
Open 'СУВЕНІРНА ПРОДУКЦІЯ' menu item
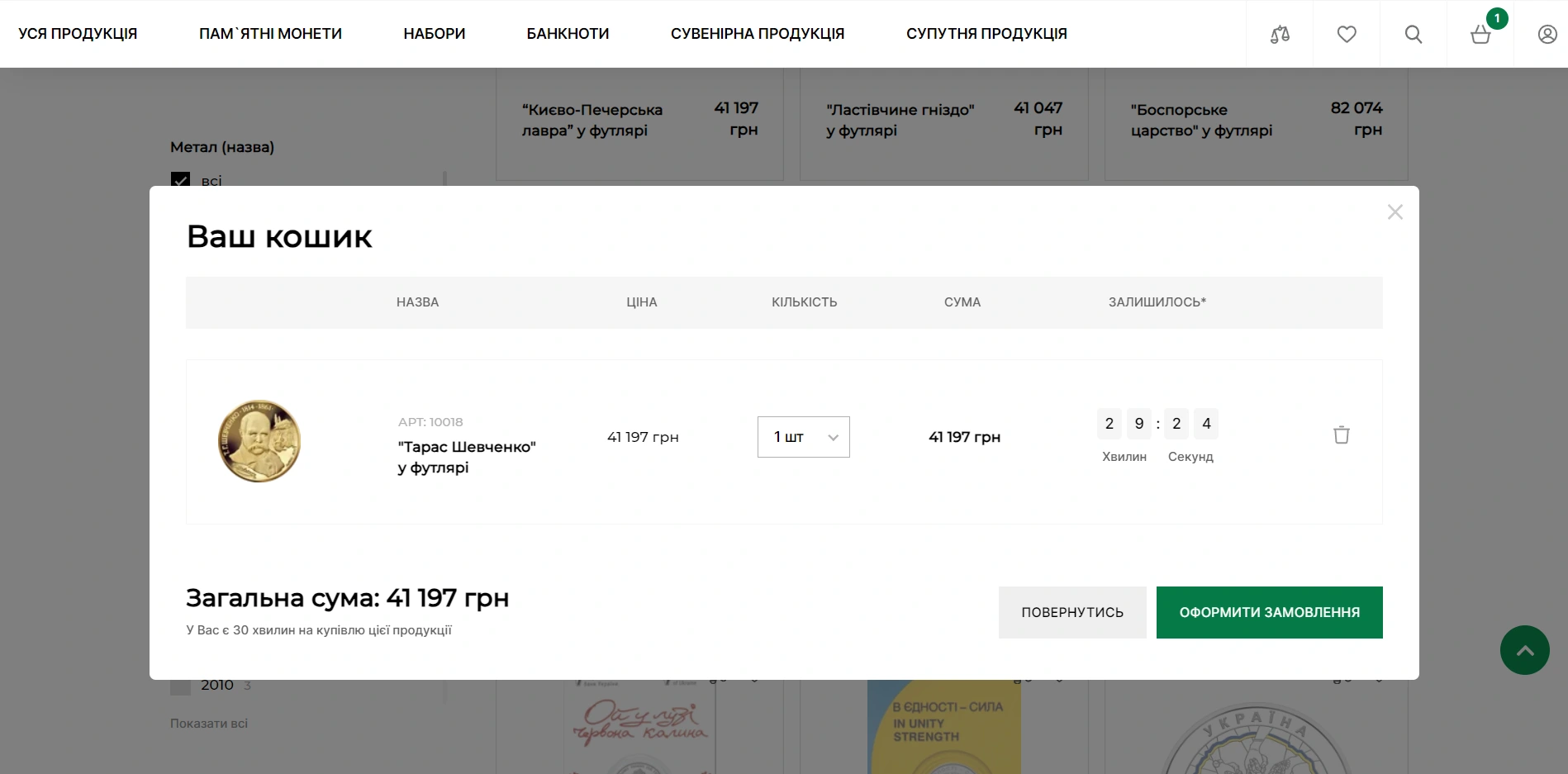(757, 34)
